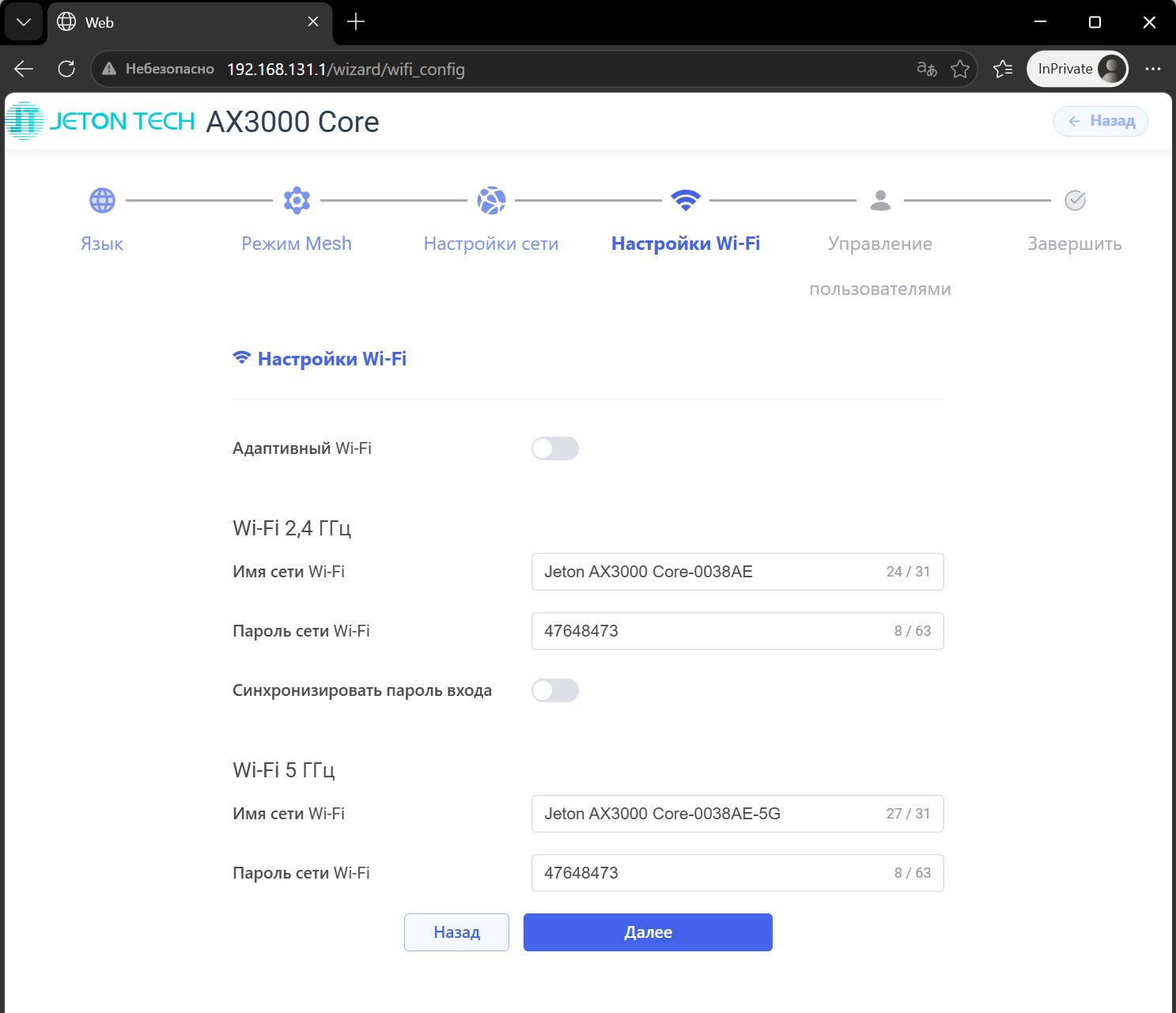Go to Режим Mesh wizard step
The image size is (1176, 1013).
pyautogui.click(x=297, y=244)
